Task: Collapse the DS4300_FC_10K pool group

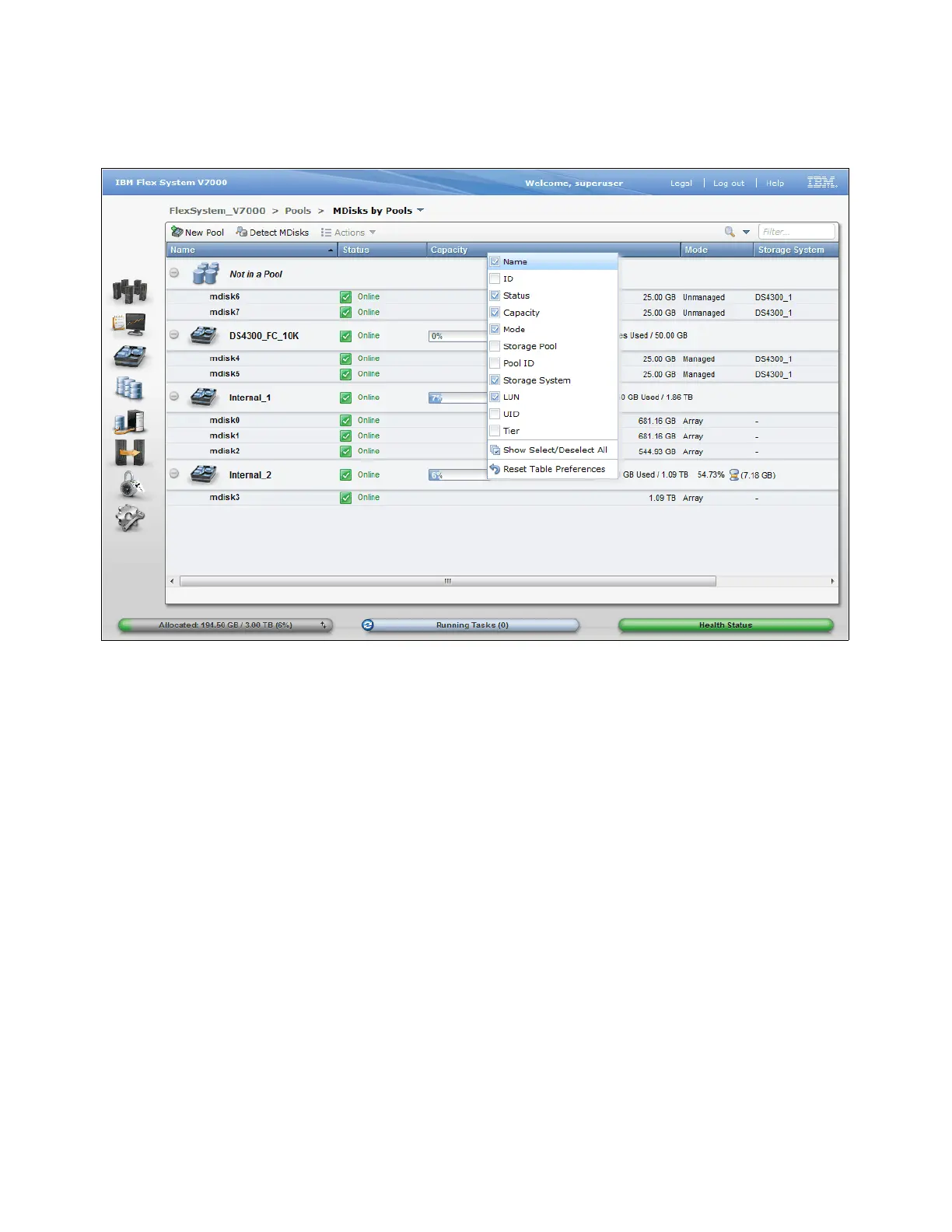Action: click(x=174, y=335)
